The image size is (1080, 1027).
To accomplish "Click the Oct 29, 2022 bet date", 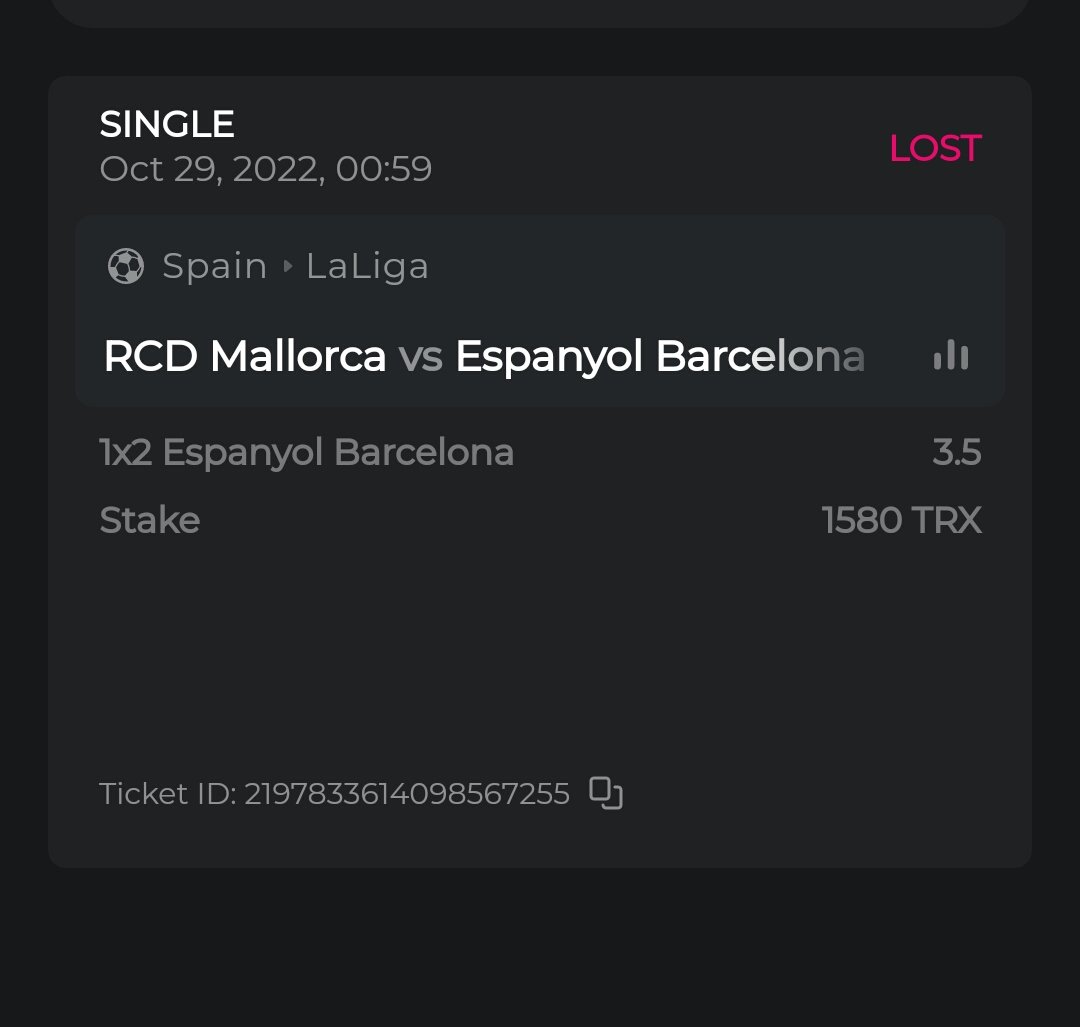I will click(x=265, y=169).
